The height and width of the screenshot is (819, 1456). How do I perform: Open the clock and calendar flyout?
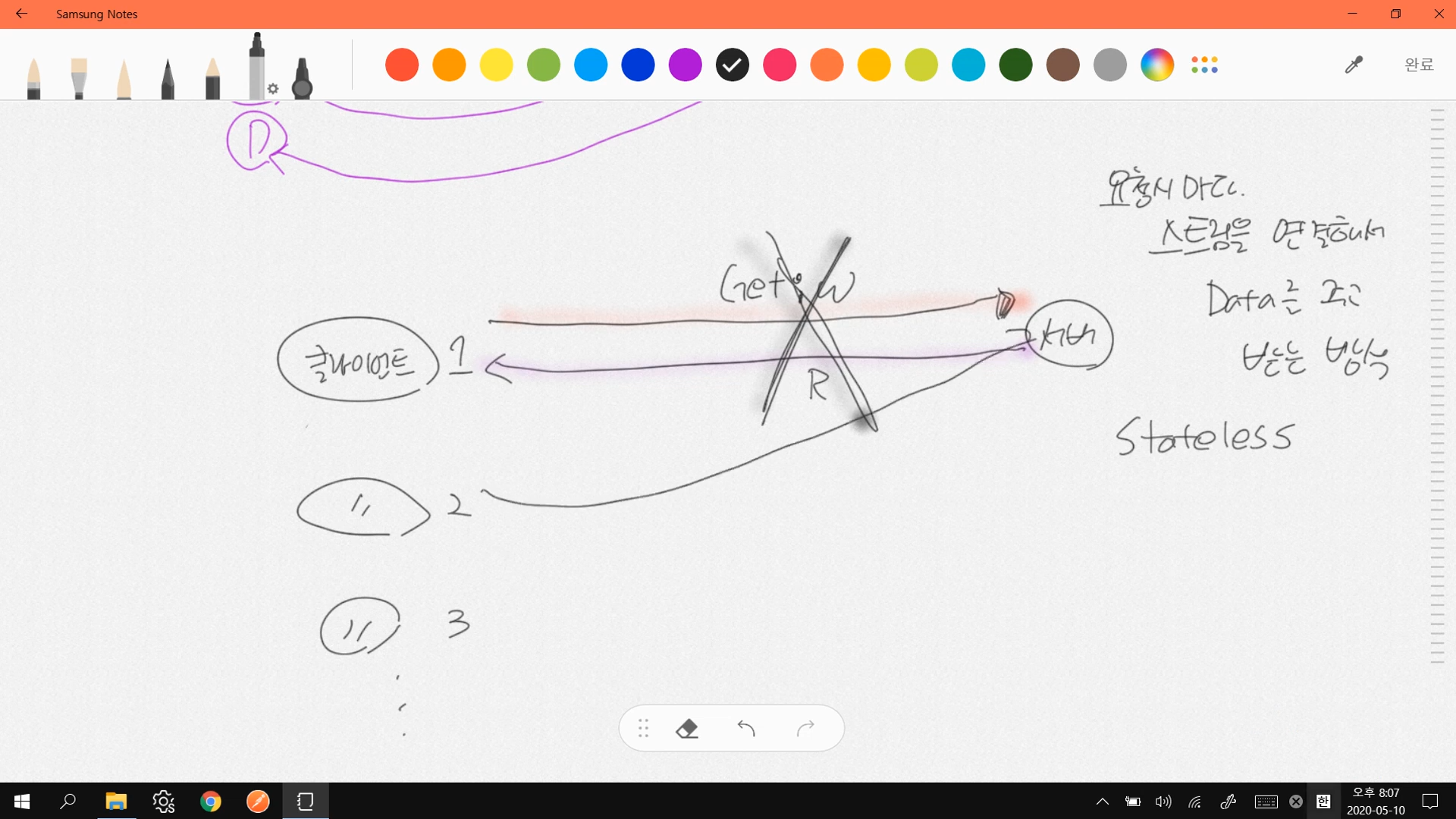pos(1376,802)
